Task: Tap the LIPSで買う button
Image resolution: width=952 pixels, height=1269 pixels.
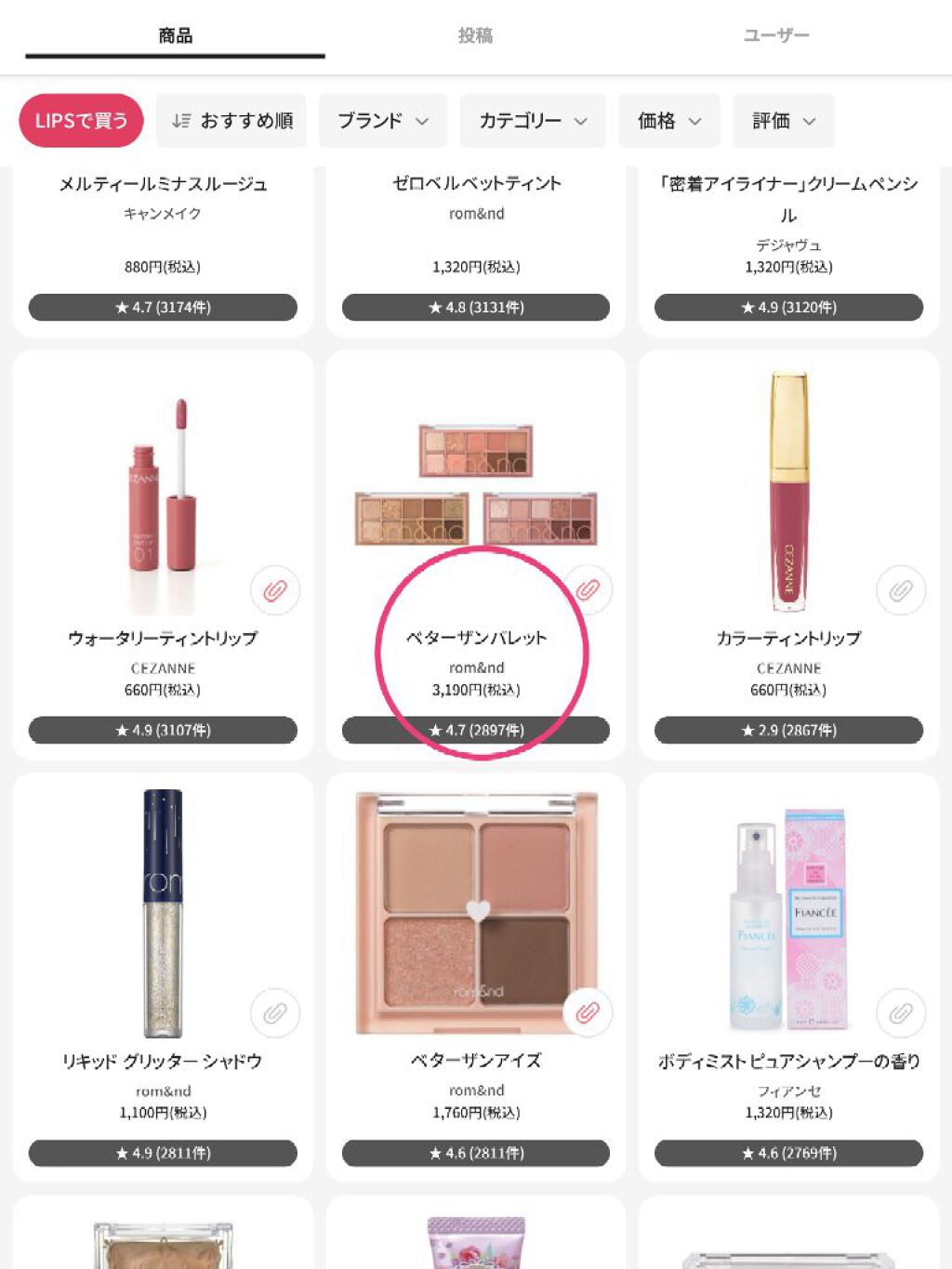Action: click(x=81, y=121)
